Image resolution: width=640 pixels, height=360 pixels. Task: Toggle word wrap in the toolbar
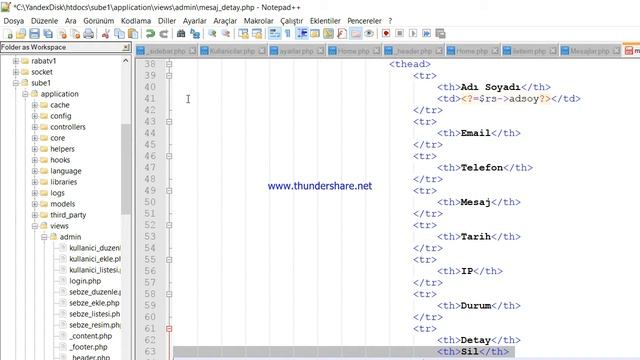[x=275, y=34]
